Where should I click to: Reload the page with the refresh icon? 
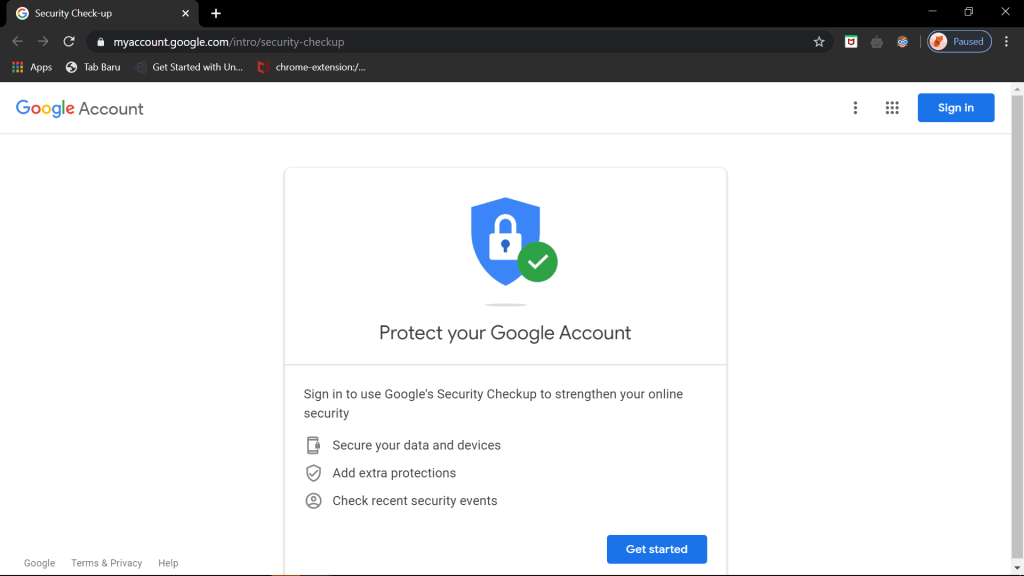(x=69, y=42)
